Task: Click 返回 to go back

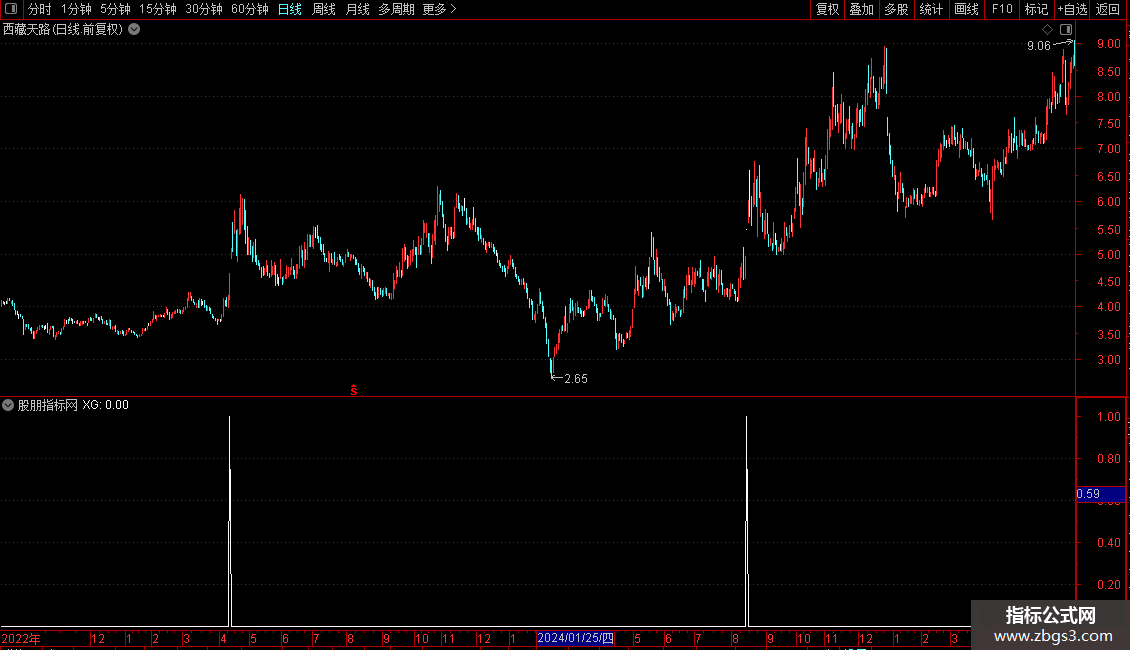Action: point(1108,9)
